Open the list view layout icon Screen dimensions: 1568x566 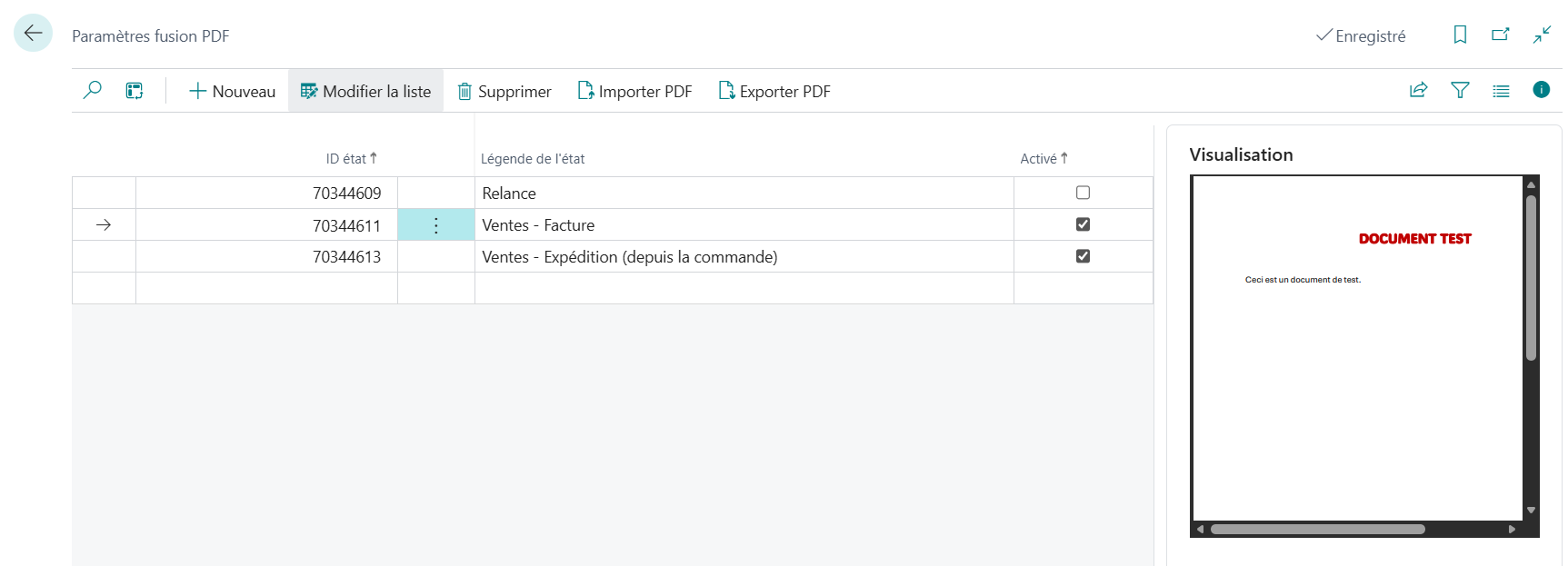[1501, 90]
